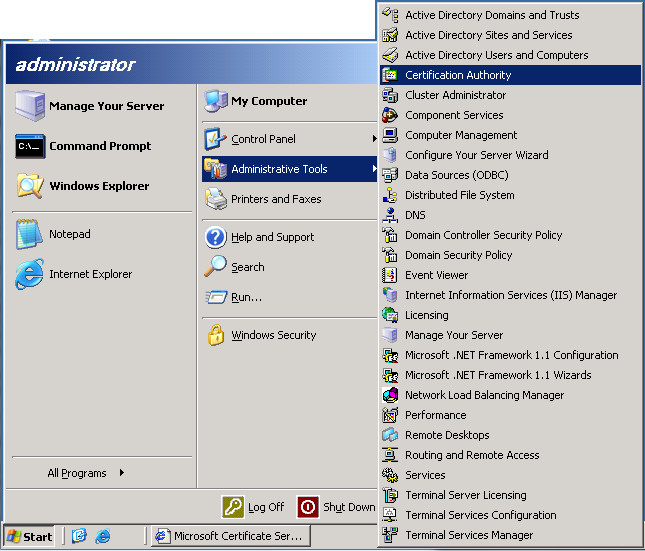Screen dimensions: 645x551
Task: Switch to Microsoft Certificate Services taskbar window
Action: tap(231, 536)
